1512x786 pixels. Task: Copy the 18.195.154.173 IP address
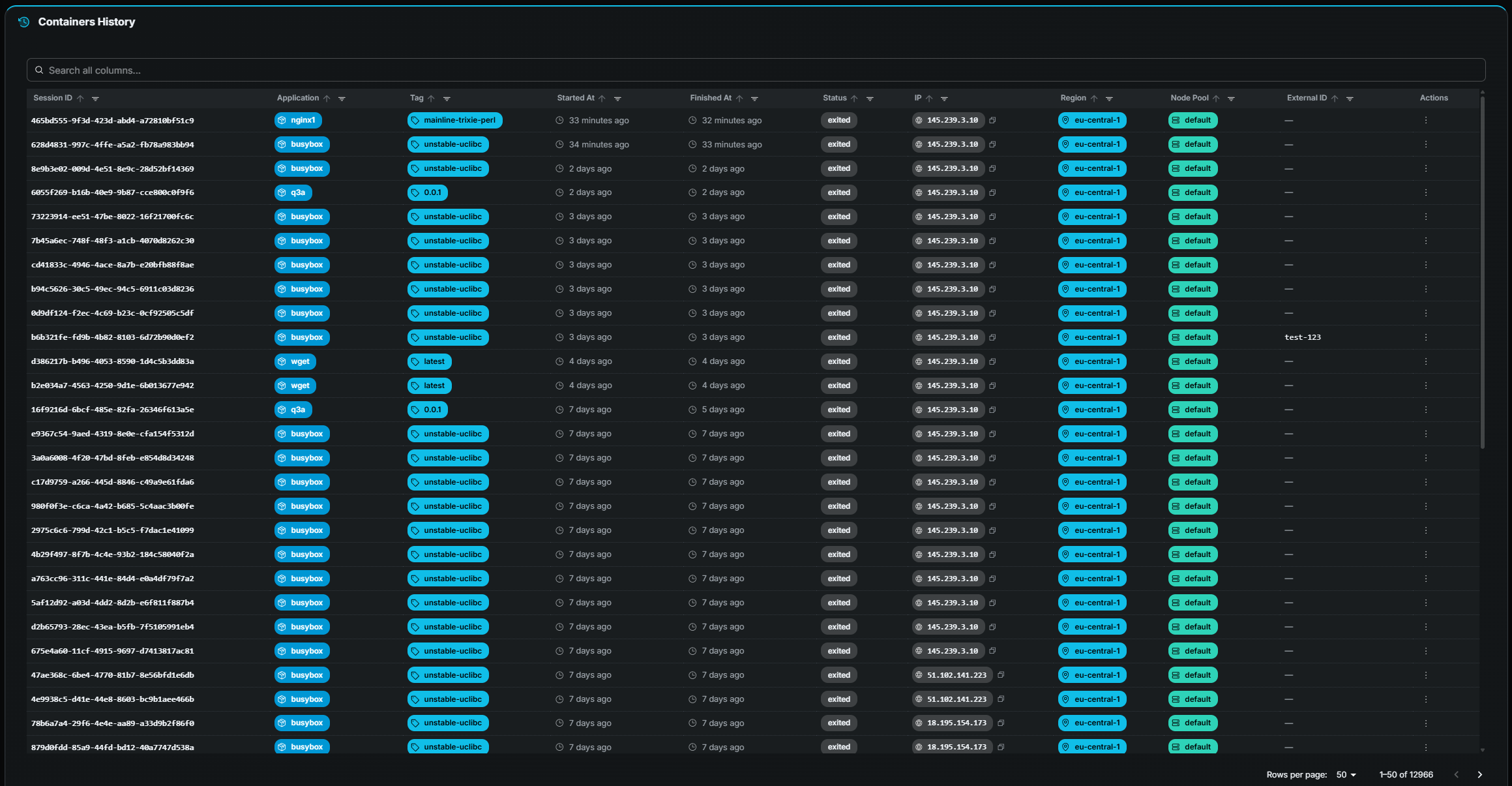pyautogui.click(x=1001, y=723)
